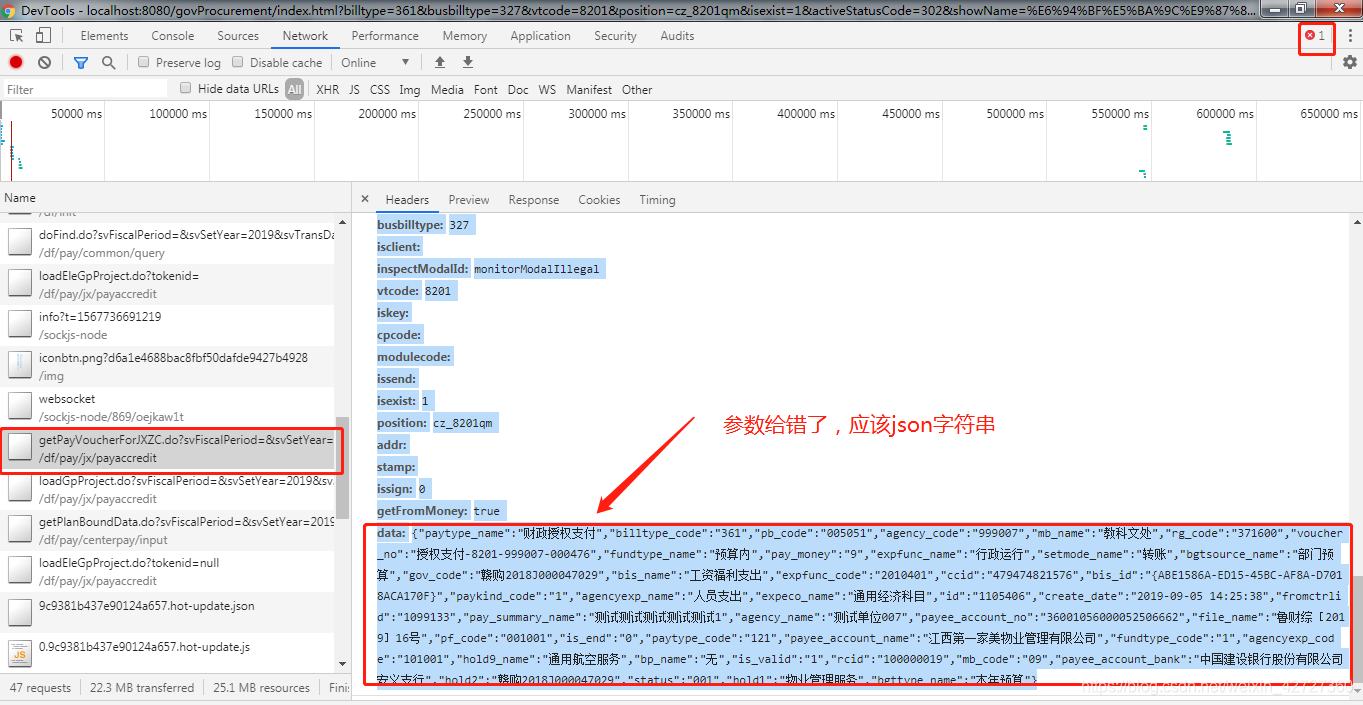Select getPlanBoundData.do request row

coord(168,531)
